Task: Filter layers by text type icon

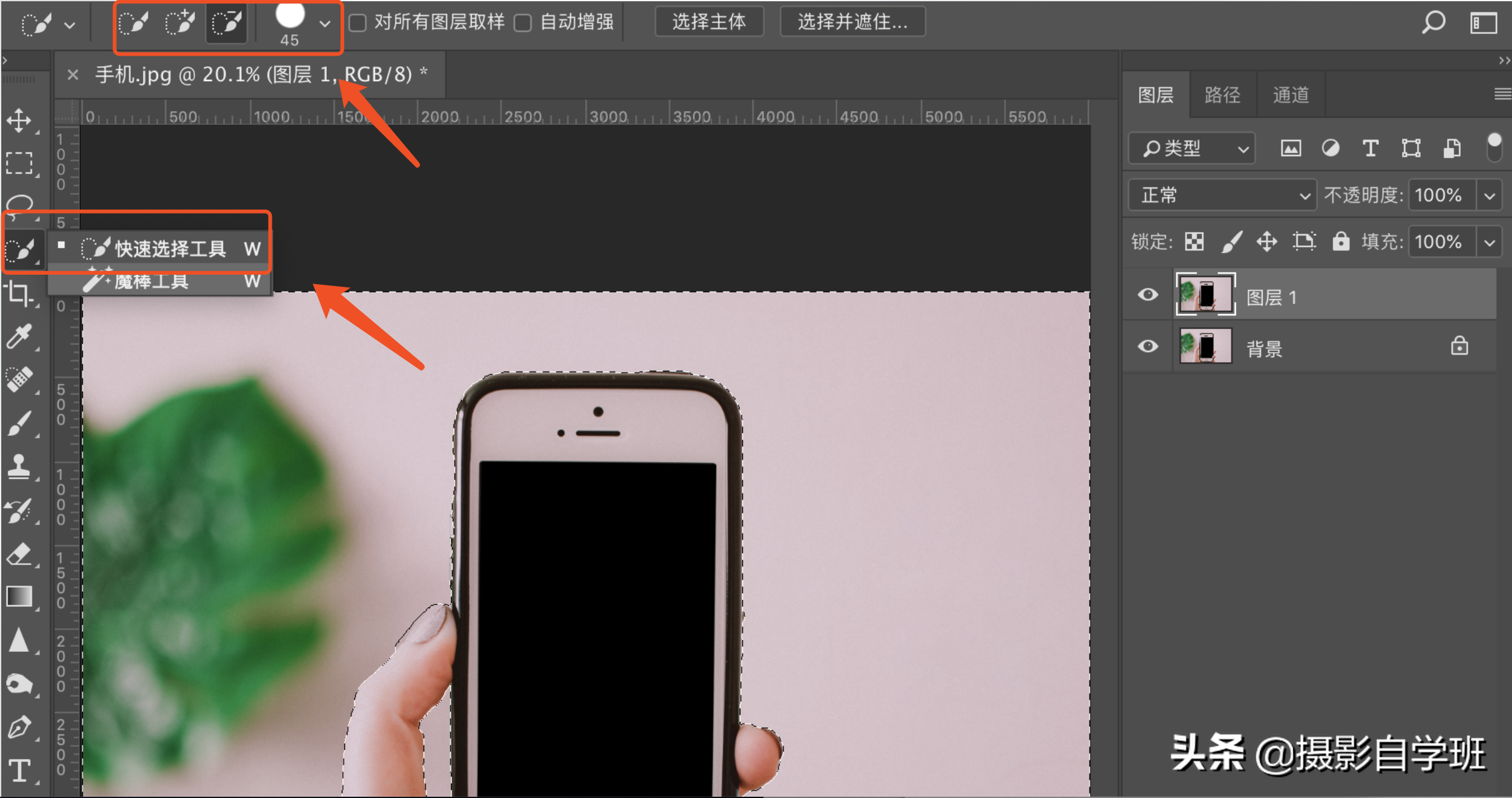Action: click(x=1371, y=149)
